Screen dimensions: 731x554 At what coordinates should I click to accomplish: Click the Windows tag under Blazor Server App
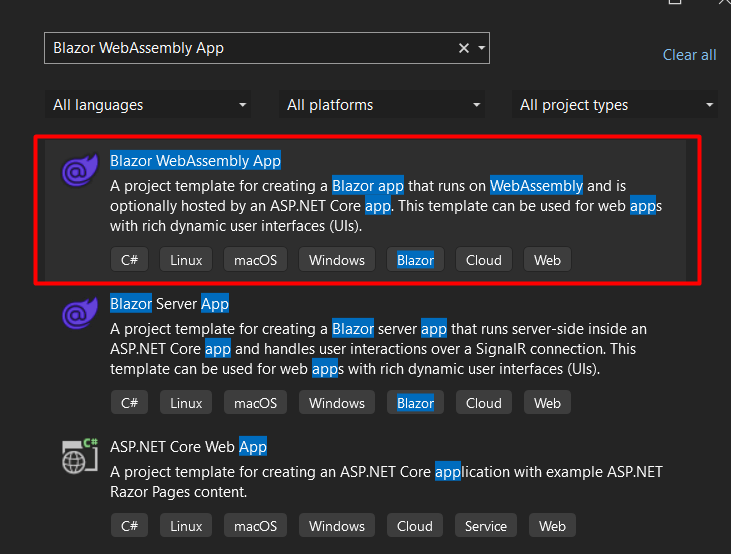pyautogui.click(x=337, y=402)
